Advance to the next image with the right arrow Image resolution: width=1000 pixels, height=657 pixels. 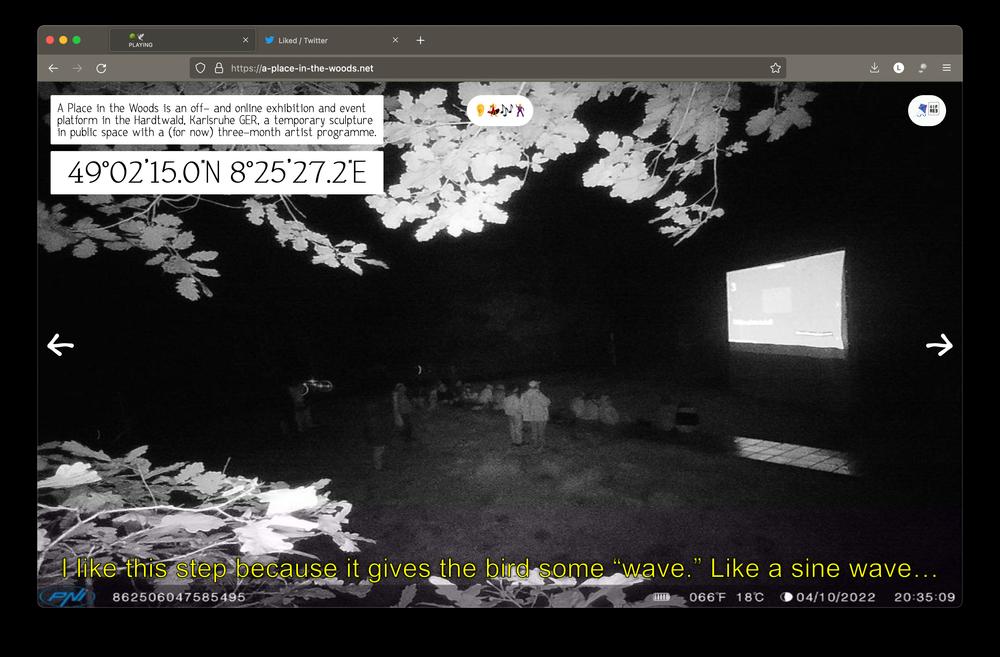[x=939, y=345]
